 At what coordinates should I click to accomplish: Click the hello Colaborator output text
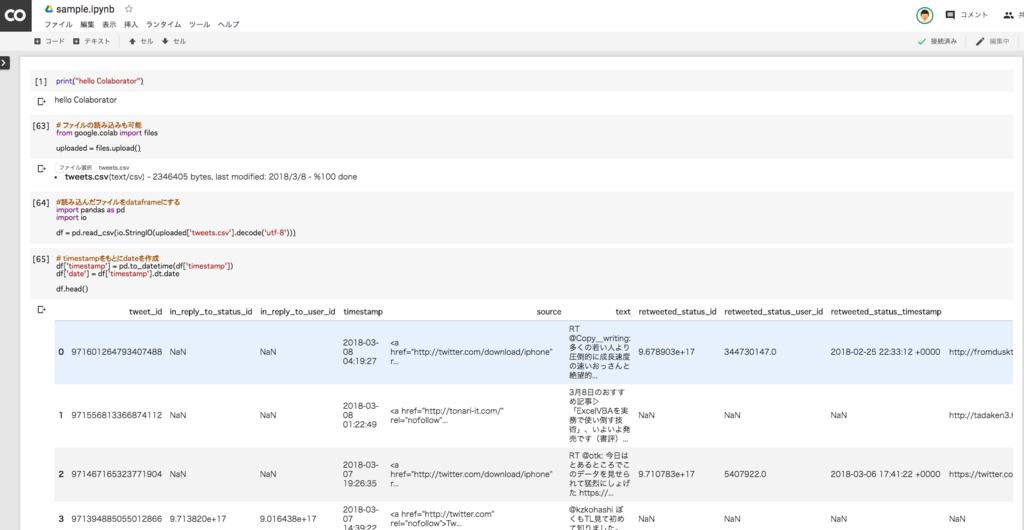click(x=86, y=101)
